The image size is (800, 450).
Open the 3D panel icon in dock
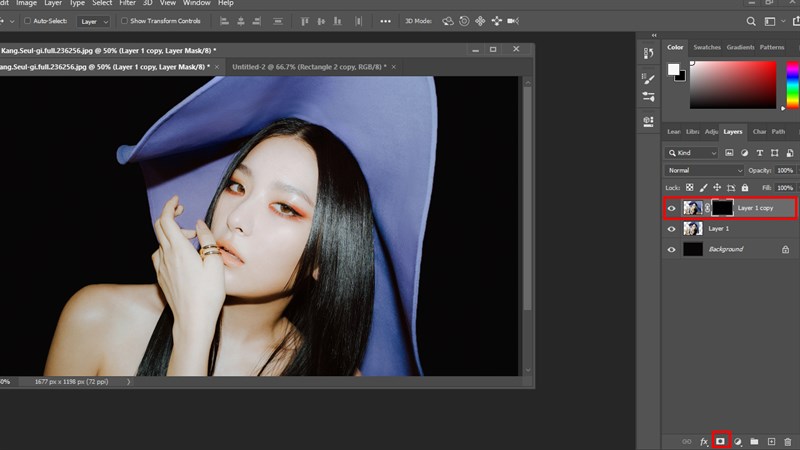click(x=648, y=121)
